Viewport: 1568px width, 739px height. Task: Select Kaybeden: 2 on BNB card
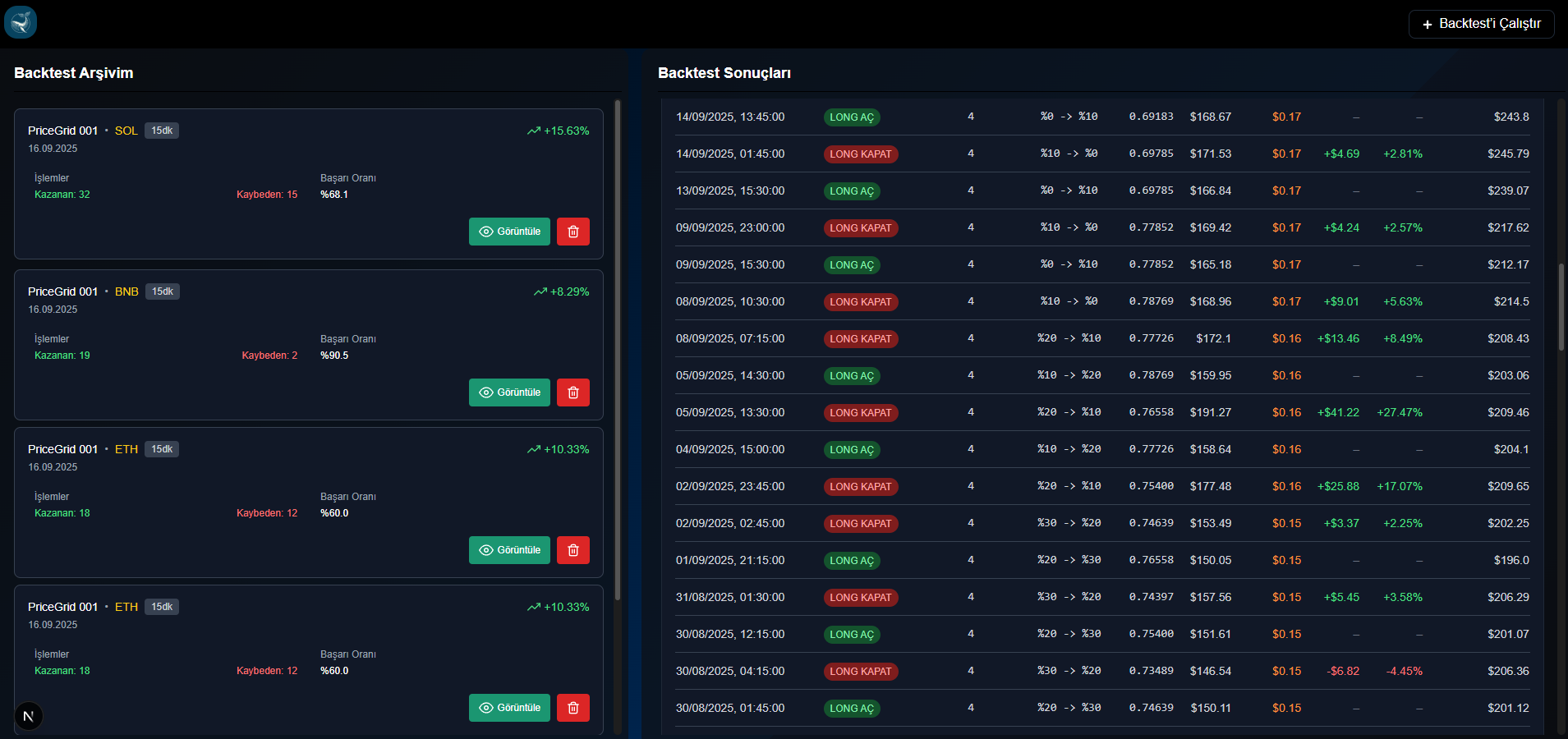tap(269, 356)
